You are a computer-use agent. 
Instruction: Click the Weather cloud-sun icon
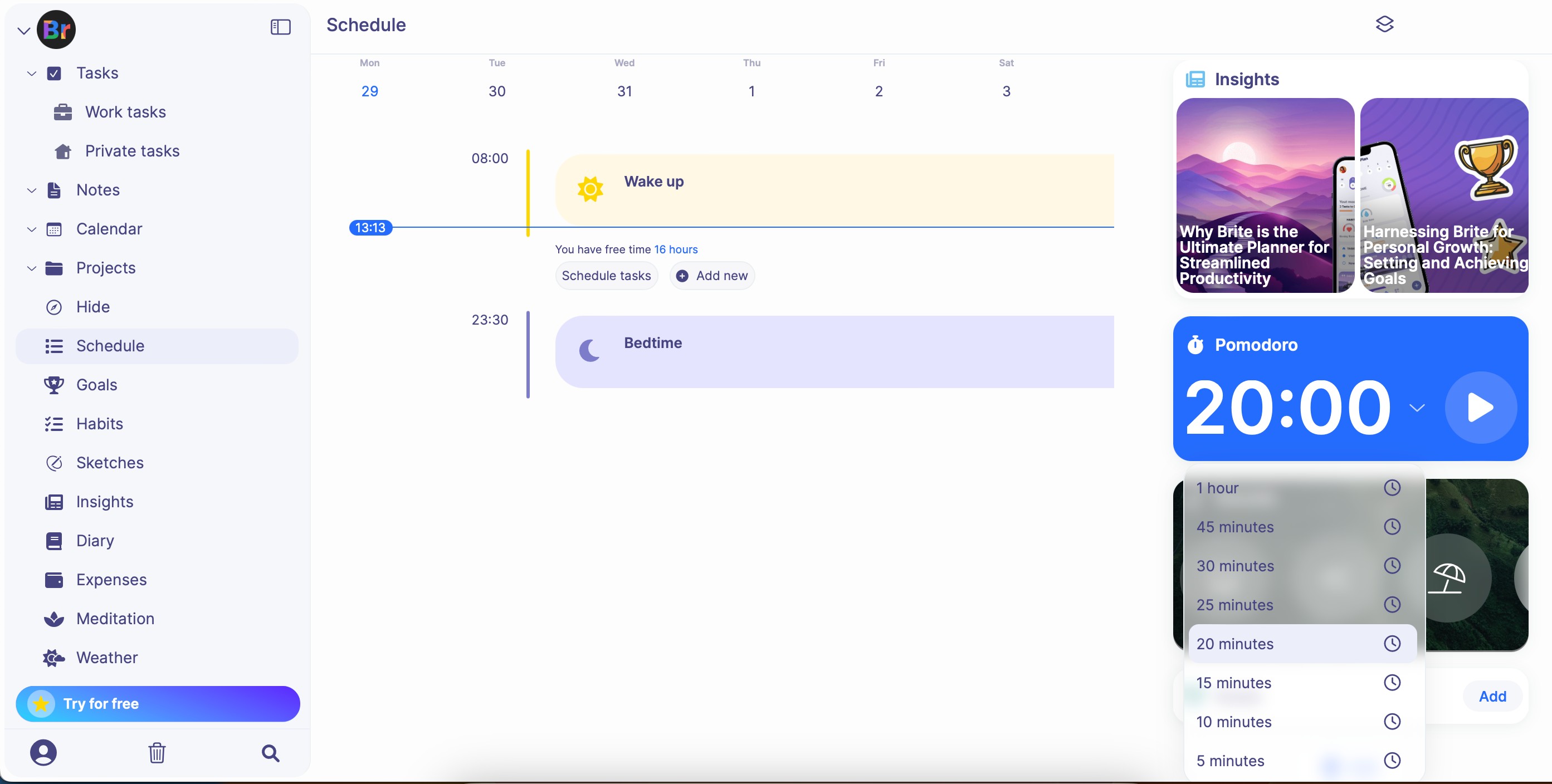(53, 658)
